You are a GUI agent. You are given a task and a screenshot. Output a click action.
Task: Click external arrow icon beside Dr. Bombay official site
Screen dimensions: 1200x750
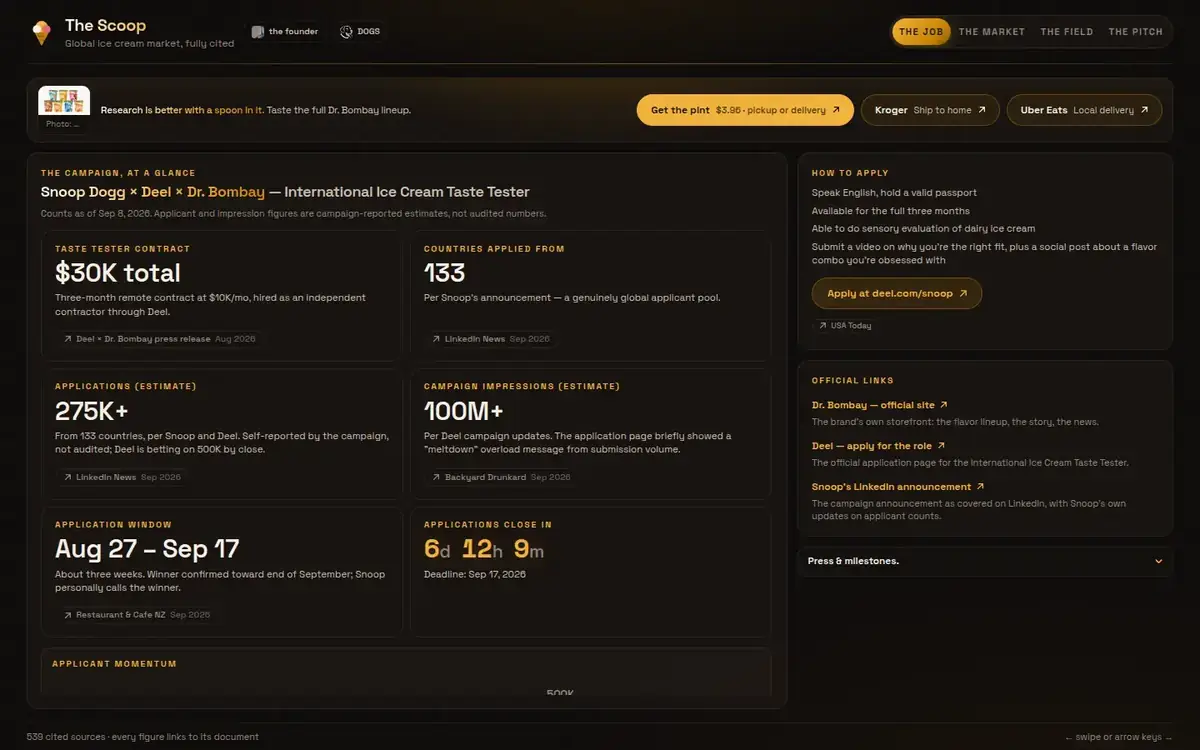tap(944, 405)
